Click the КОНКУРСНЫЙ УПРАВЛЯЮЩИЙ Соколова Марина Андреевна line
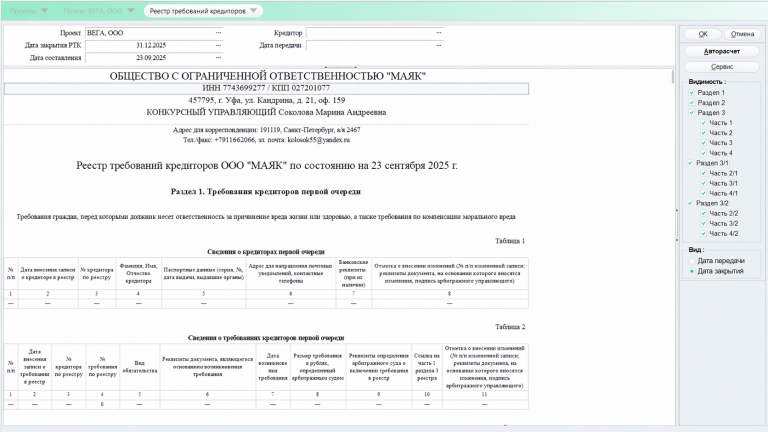The height and width of the screenshot is (432, 768). click(266, 113)
